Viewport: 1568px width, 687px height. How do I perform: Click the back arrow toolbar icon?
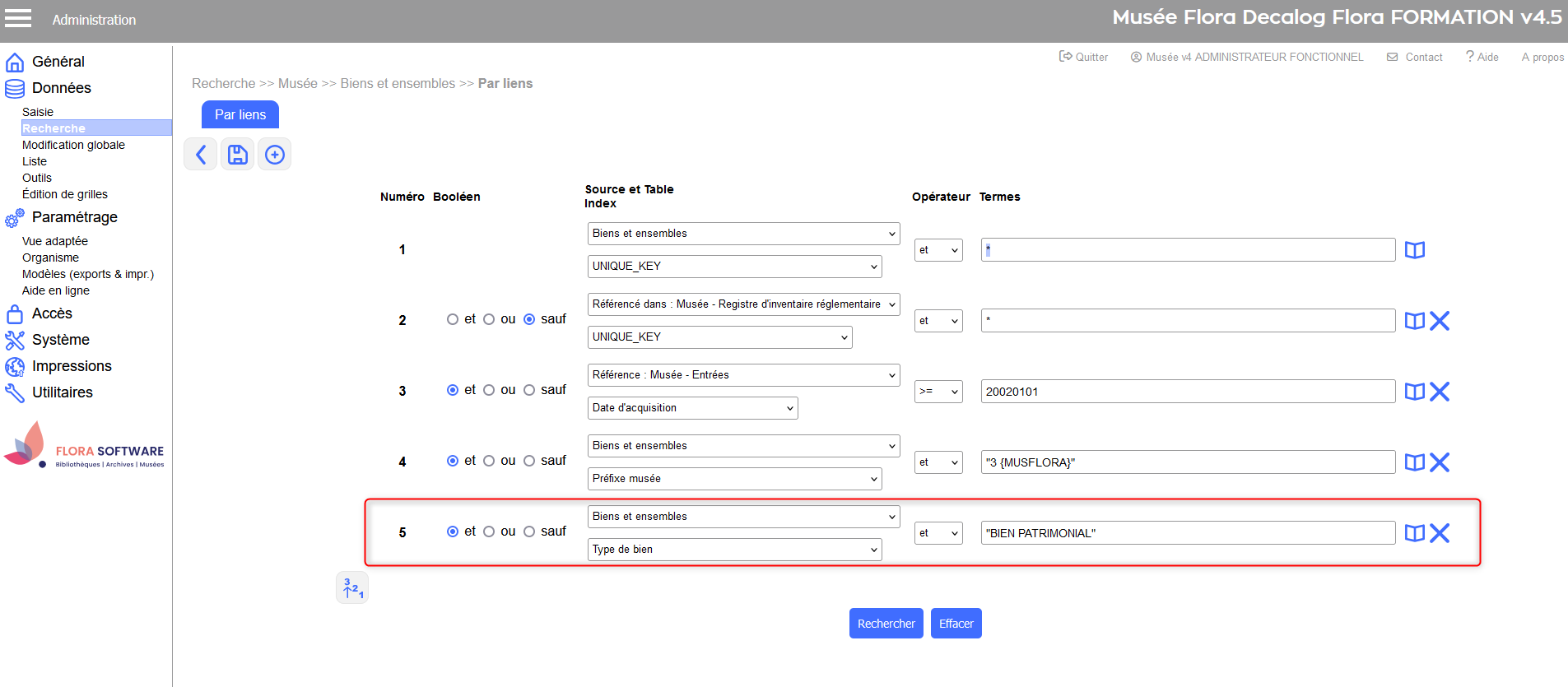click(200, 155)
